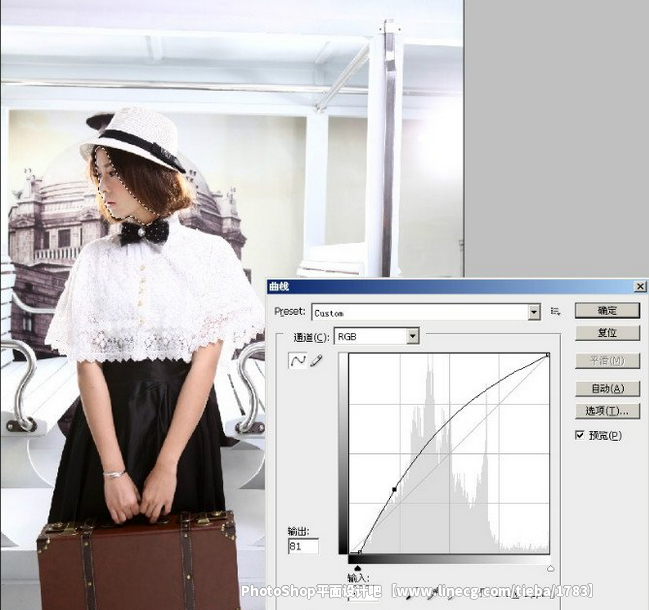
Task: Click the 复位 (Reset) button
Action: (607, 333)
